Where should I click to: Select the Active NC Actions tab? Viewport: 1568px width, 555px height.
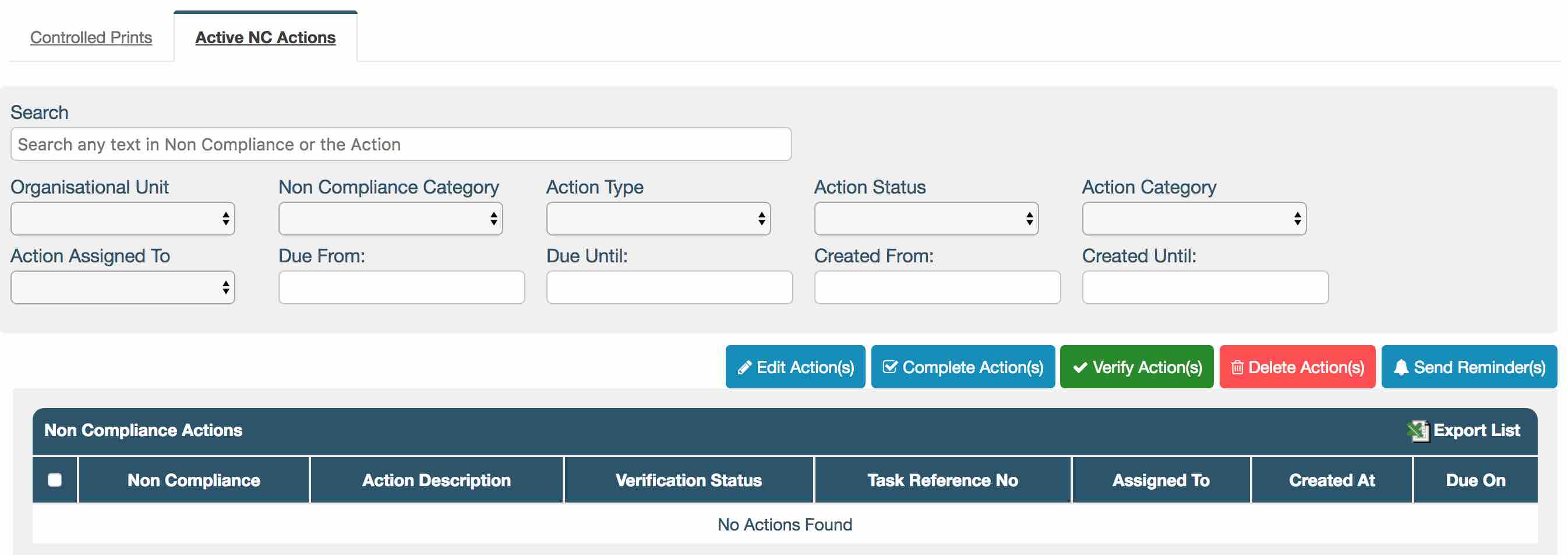coord(266,38)
